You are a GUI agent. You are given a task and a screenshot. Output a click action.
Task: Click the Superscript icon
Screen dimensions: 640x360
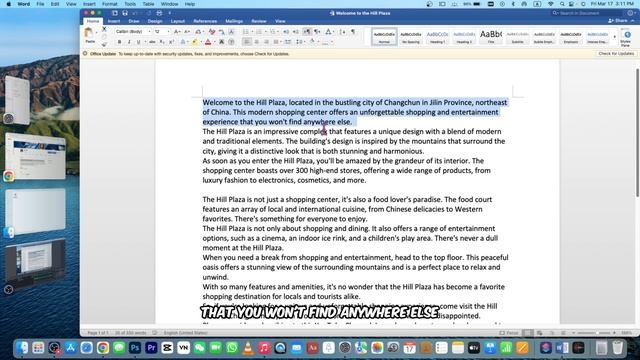pos(171,42)
